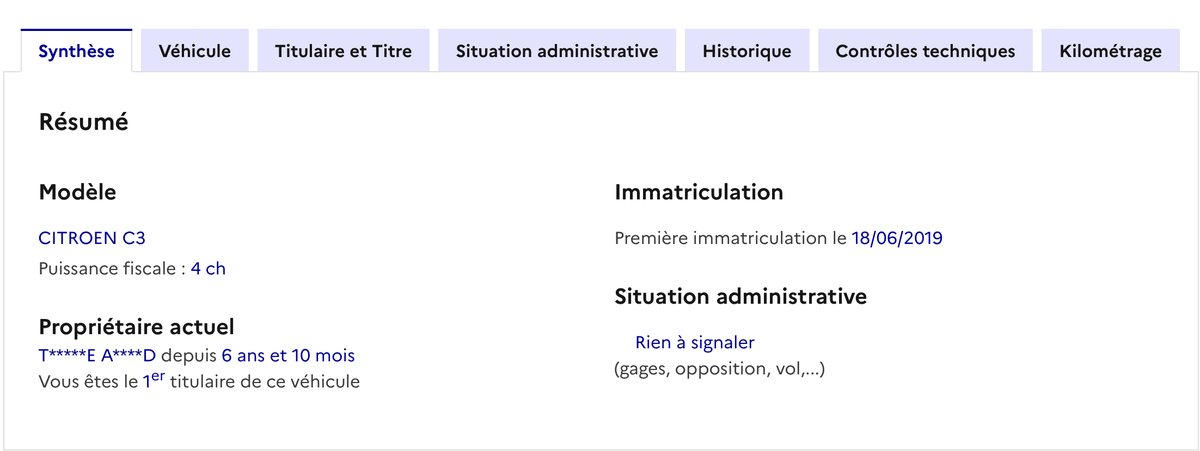Click the Immatriculation section heading
Screen dimensions: 1200x451
click(x=699, y=192)
